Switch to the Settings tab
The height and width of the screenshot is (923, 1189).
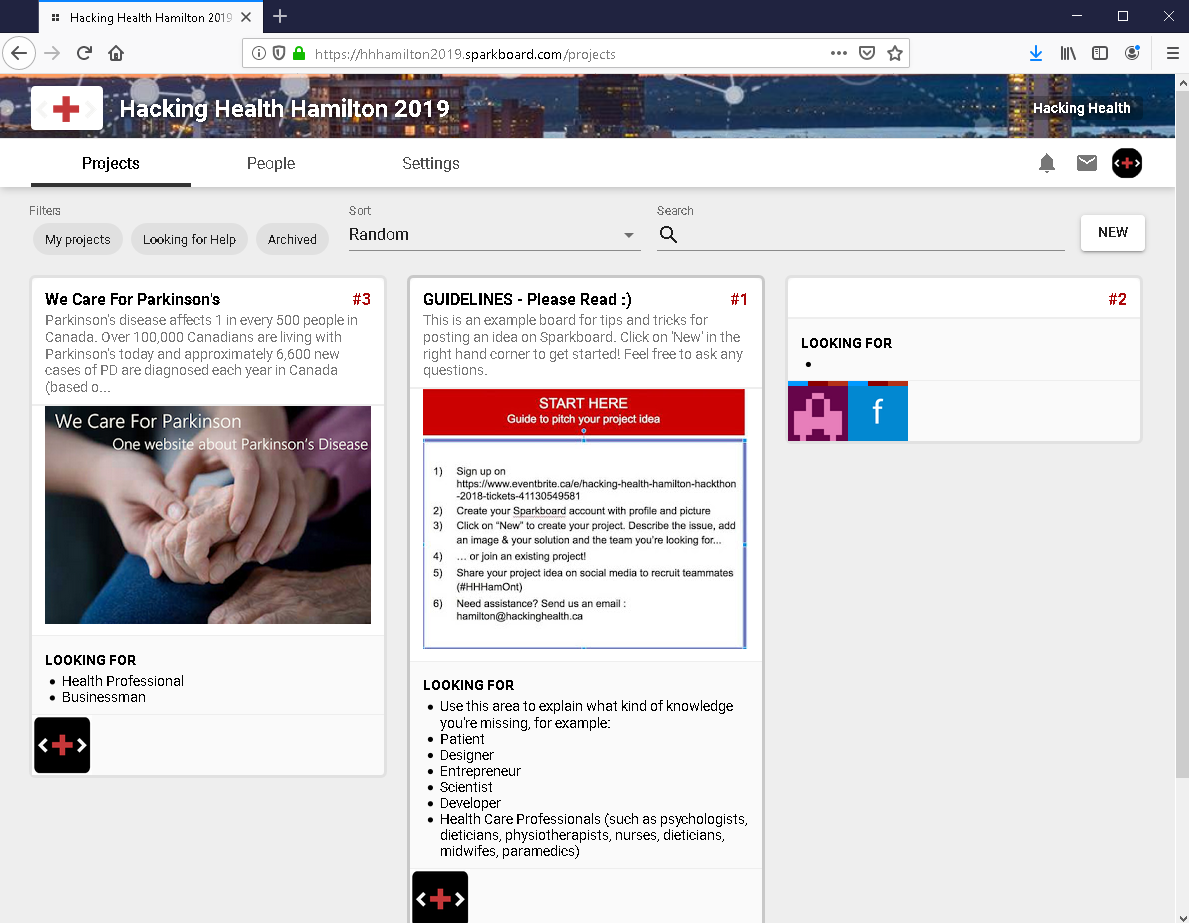click(x=431, y=163)
